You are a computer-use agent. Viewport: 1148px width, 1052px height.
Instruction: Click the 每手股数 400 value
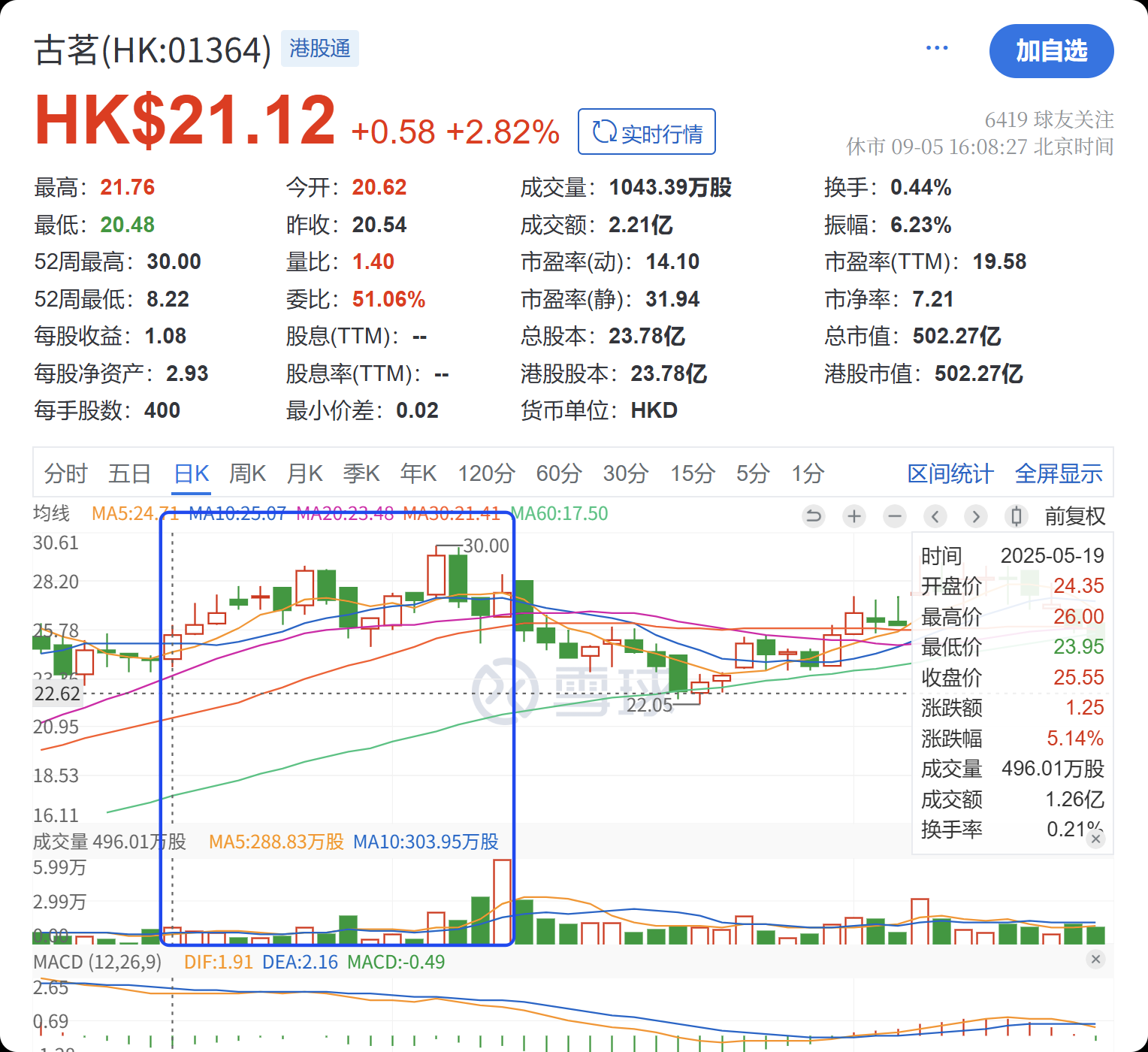coord(162,410)
